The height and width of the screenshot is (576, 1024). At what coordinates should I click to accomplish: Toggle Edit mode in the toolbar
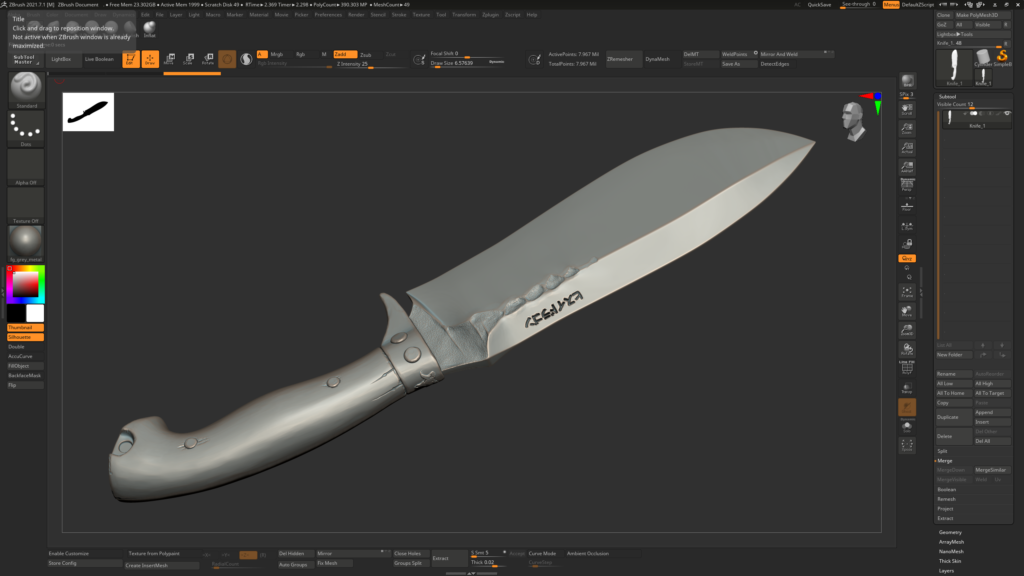coord(131,60)
